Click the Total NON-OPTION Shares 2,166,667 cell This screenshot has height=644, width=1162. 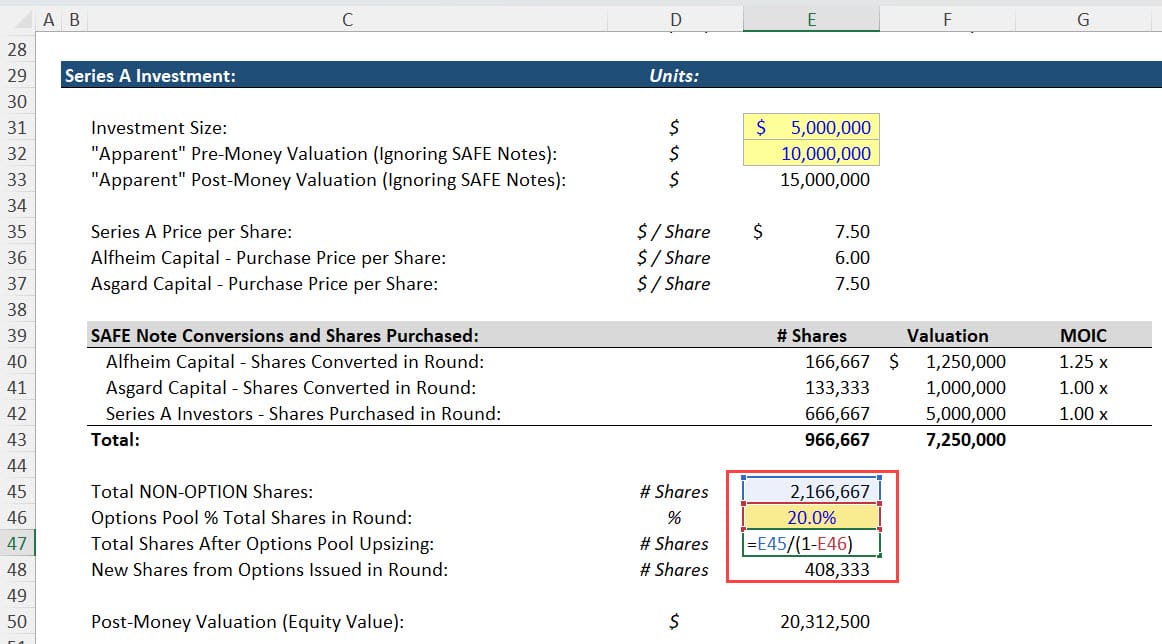point(810,492)
